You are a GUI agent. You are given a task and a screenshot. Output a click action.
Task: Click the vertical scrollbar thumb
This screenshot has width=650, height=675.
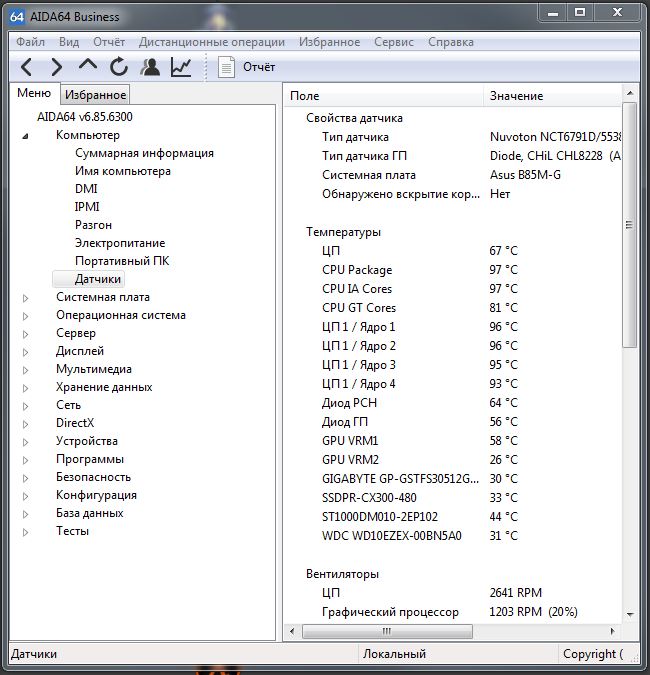tap(629, 225)
